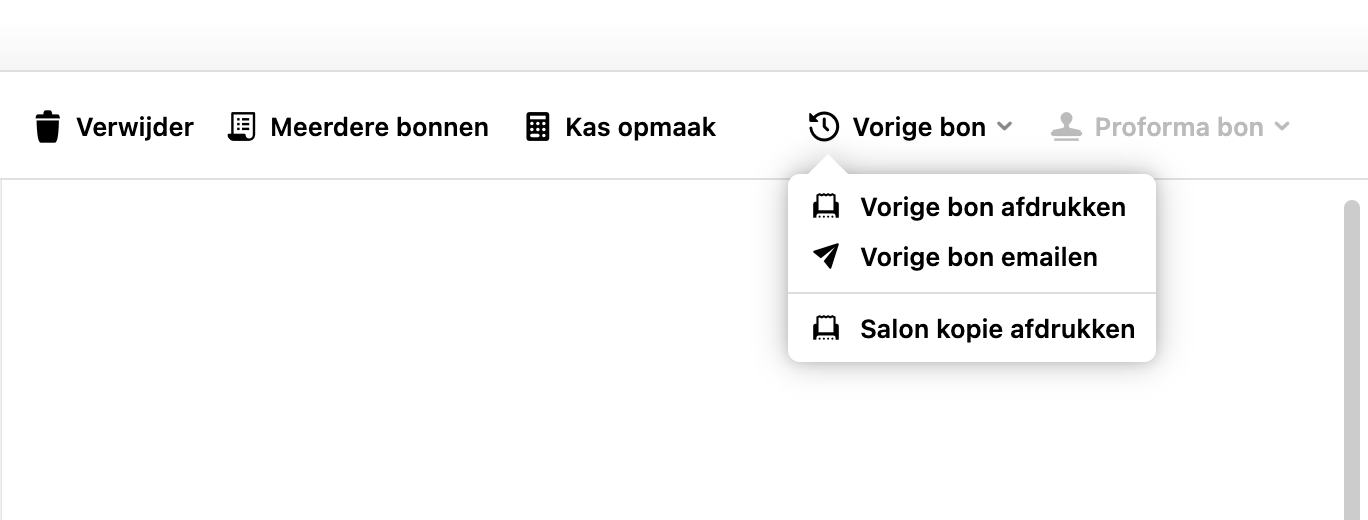Click the Proforma bon stamp icon
Image resolution: width=1368 pixels, height=520 pixels.
pos(1066,127)
